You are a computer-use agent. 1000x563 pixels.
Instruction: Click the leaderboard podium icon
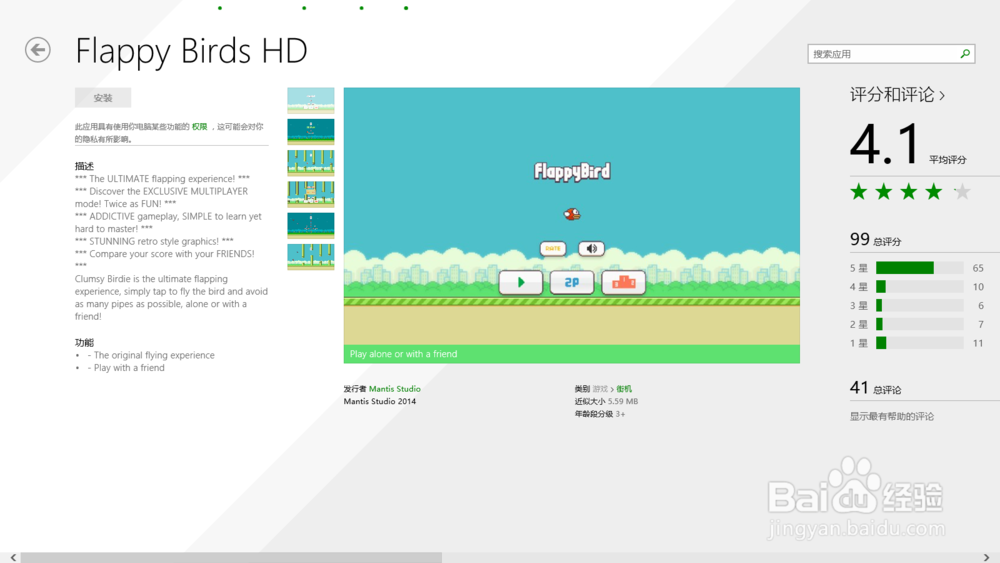click(624, 282)
